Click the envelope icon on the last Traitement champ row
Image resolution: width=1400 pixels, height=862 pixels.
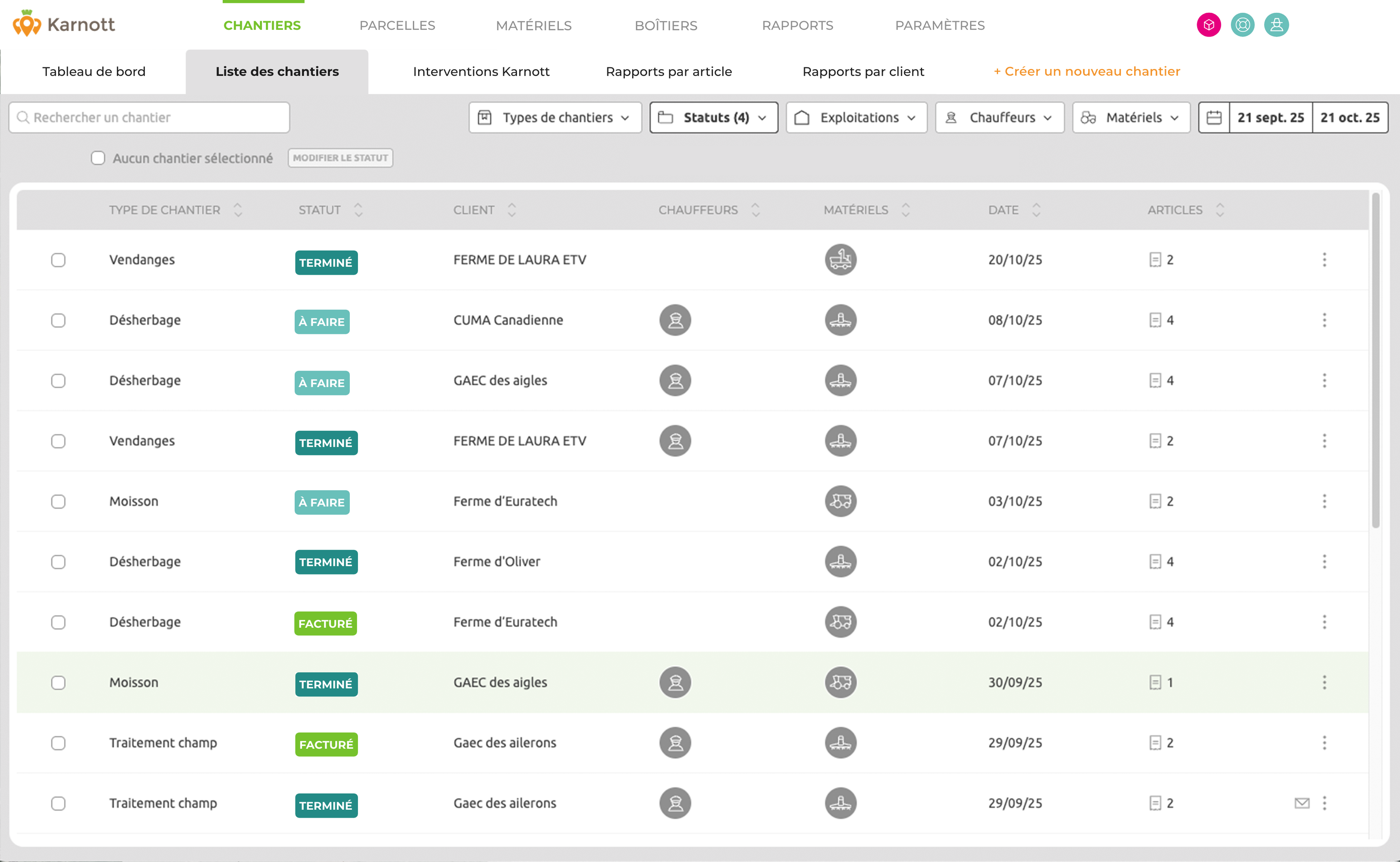pyautogui.click(x=1302, y=803)
